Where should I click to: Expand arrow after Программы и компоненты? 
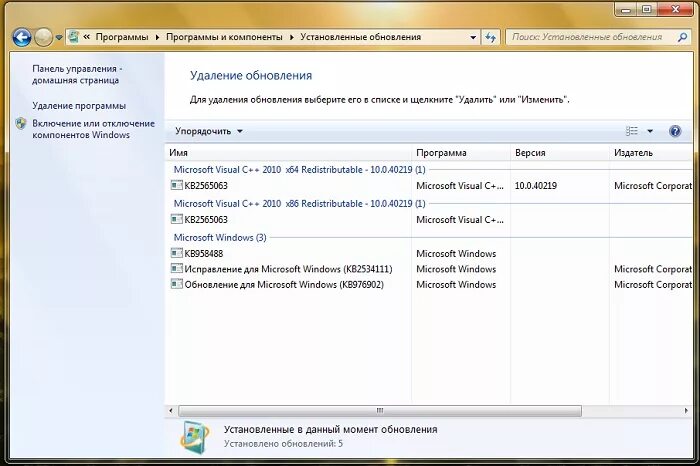pyautogui.click(x=292, y=37)
